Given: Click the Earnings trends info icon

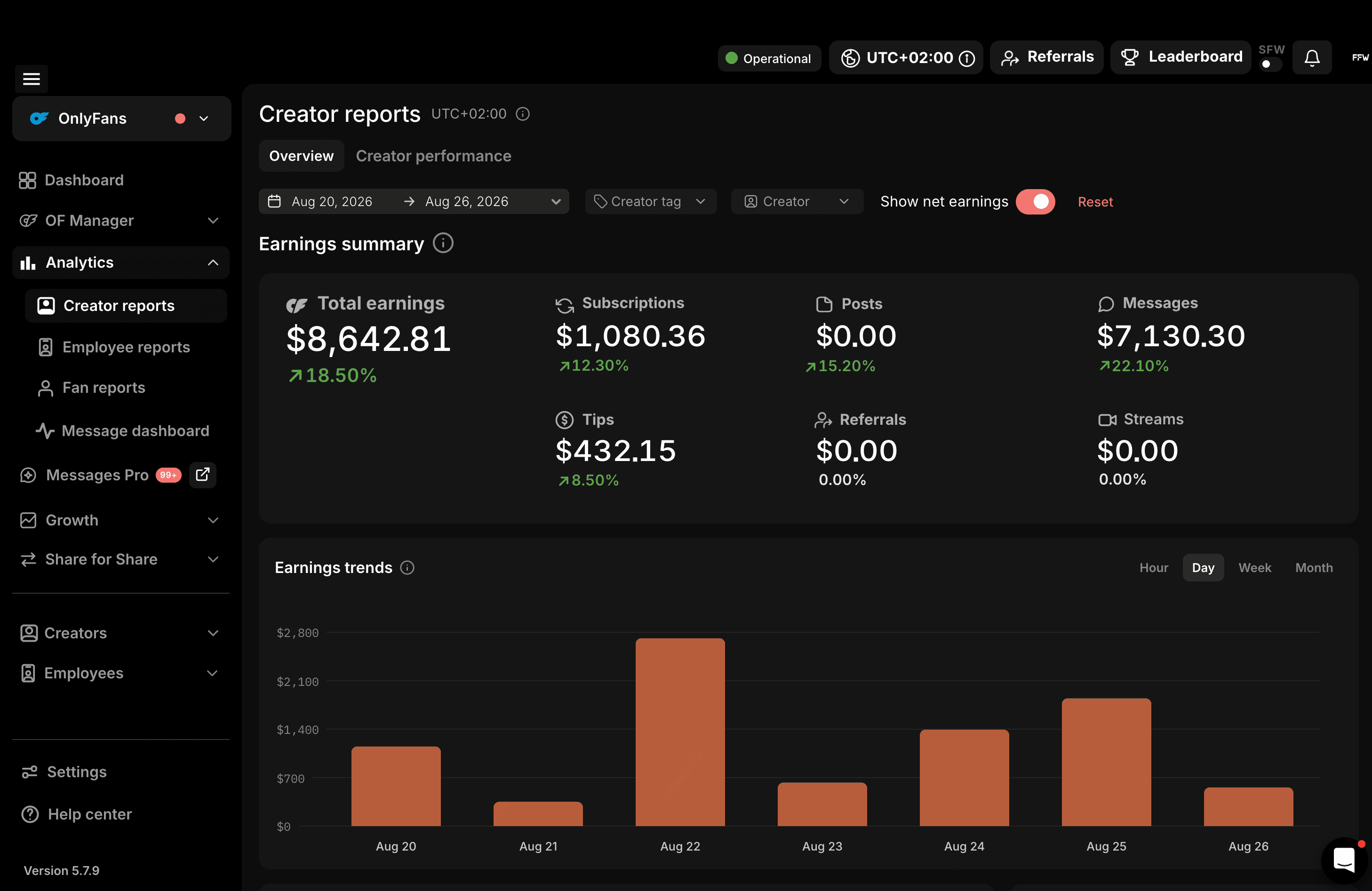Looking at the screenshot, I should click(x=407, y=568).
